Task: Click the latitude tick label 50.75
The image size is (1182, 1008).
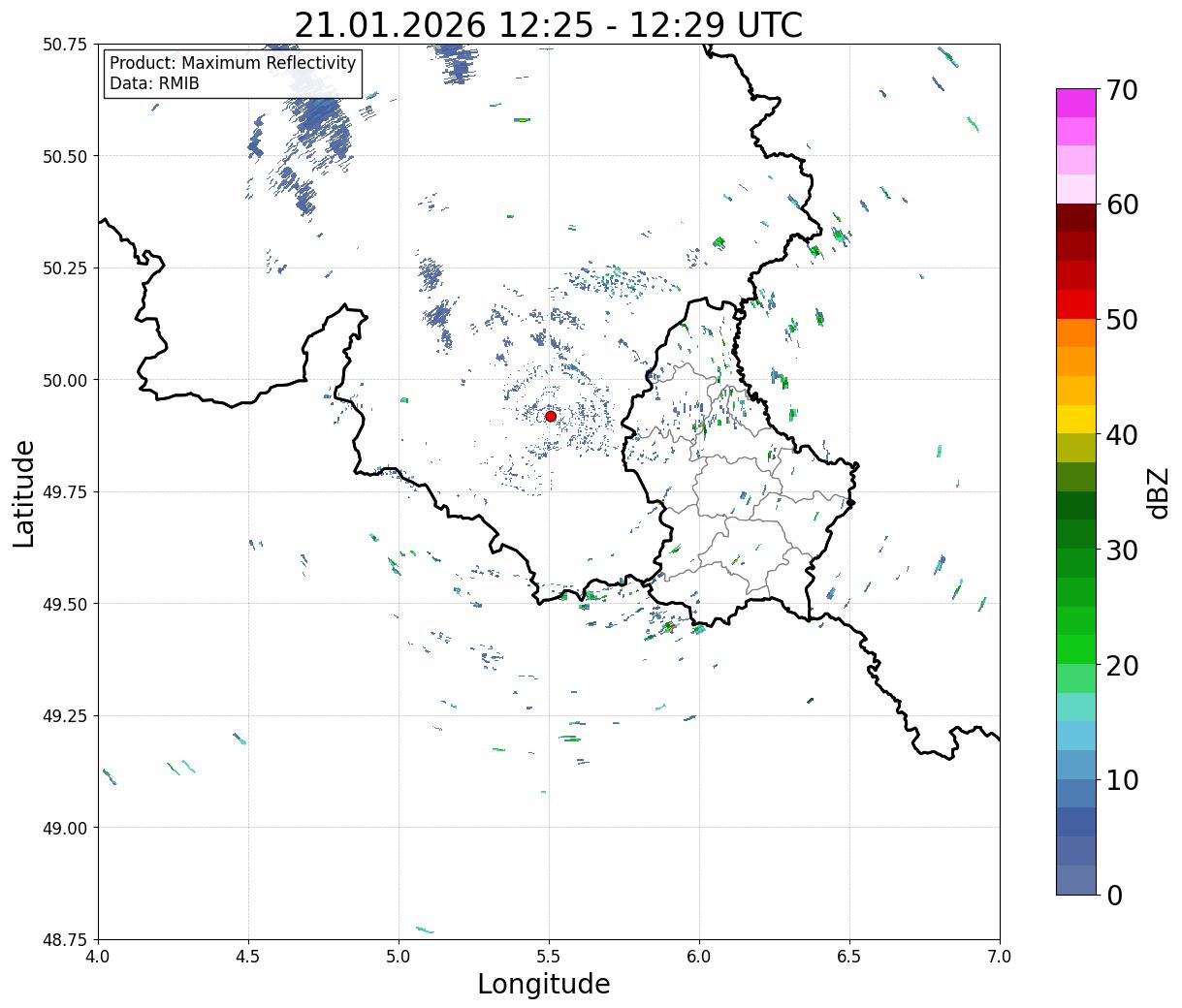Action: [65, 45]
